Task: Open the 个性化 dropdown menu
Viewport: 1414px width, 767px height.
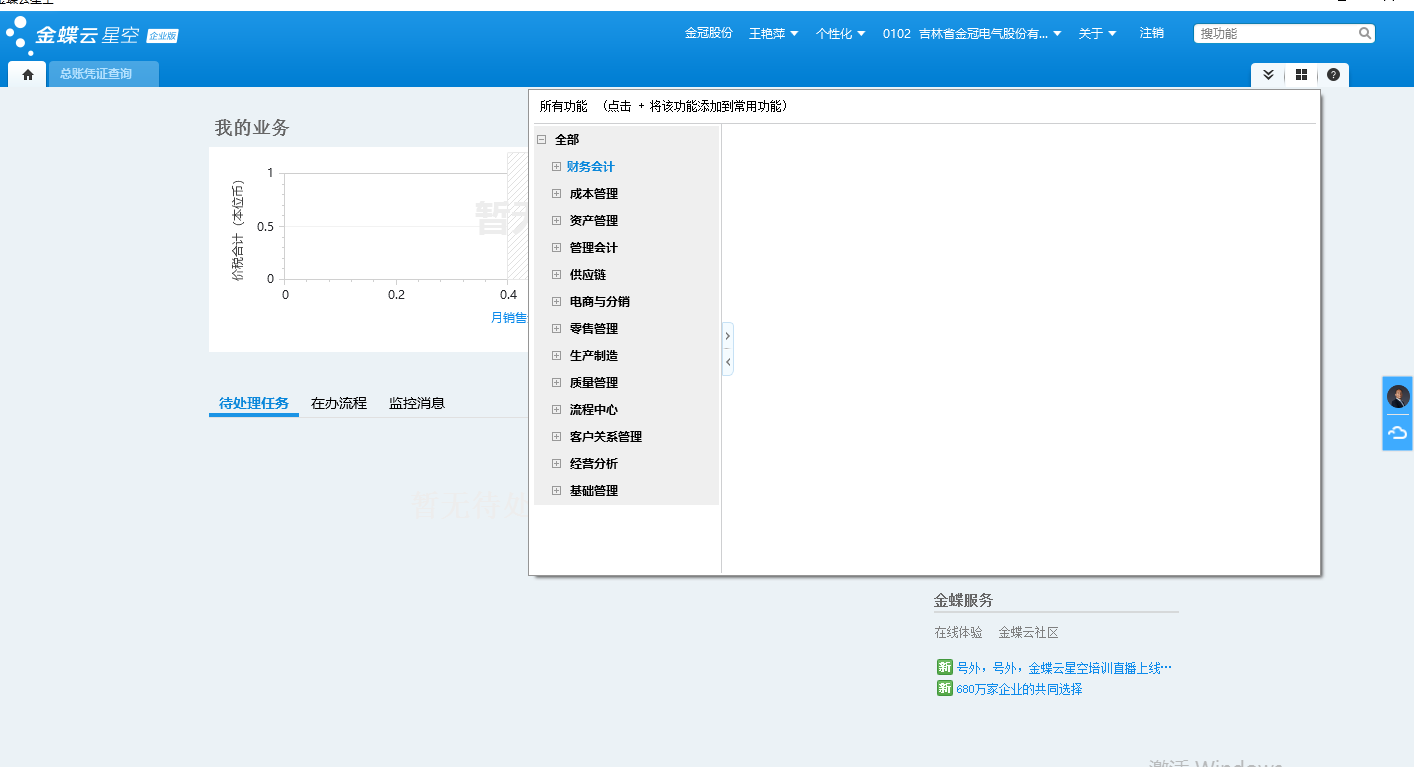Action: click(x=840, y=33)
